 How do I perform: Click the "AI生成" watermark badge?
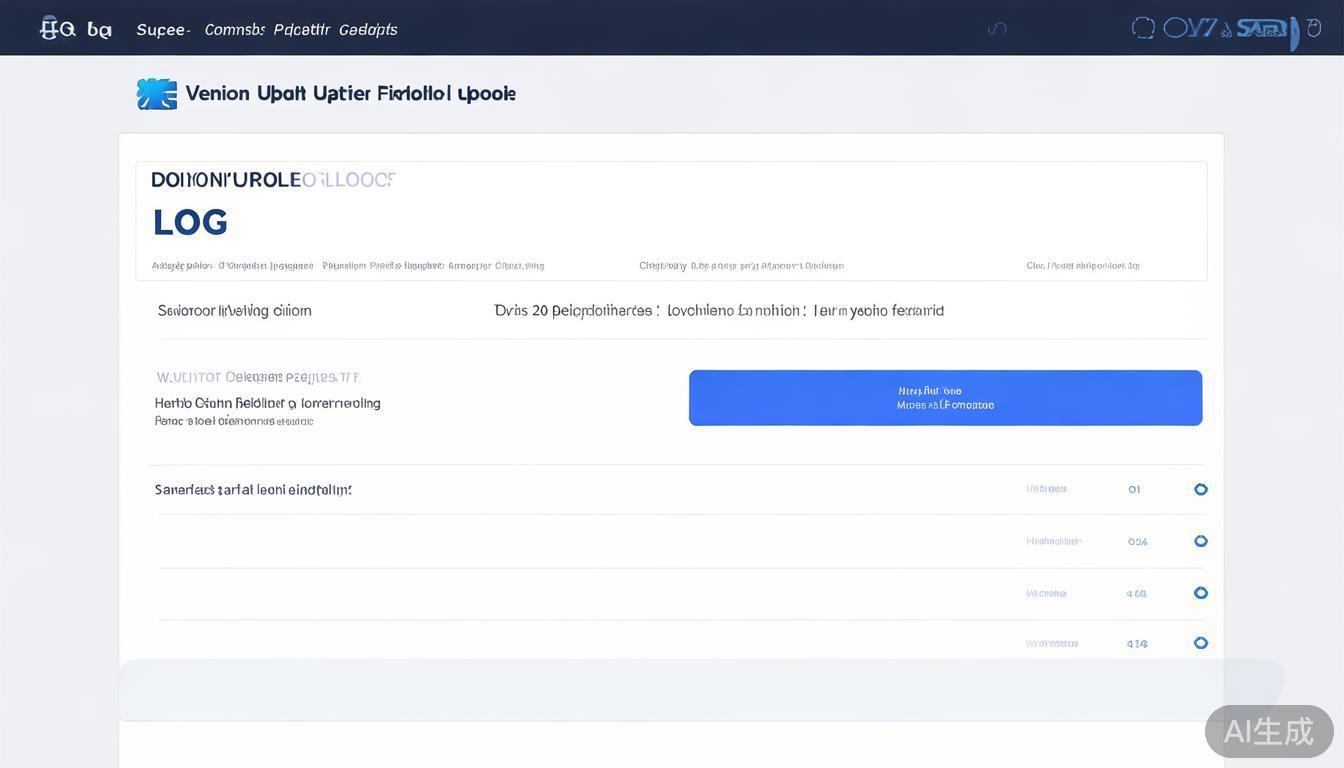point(1268,731)
